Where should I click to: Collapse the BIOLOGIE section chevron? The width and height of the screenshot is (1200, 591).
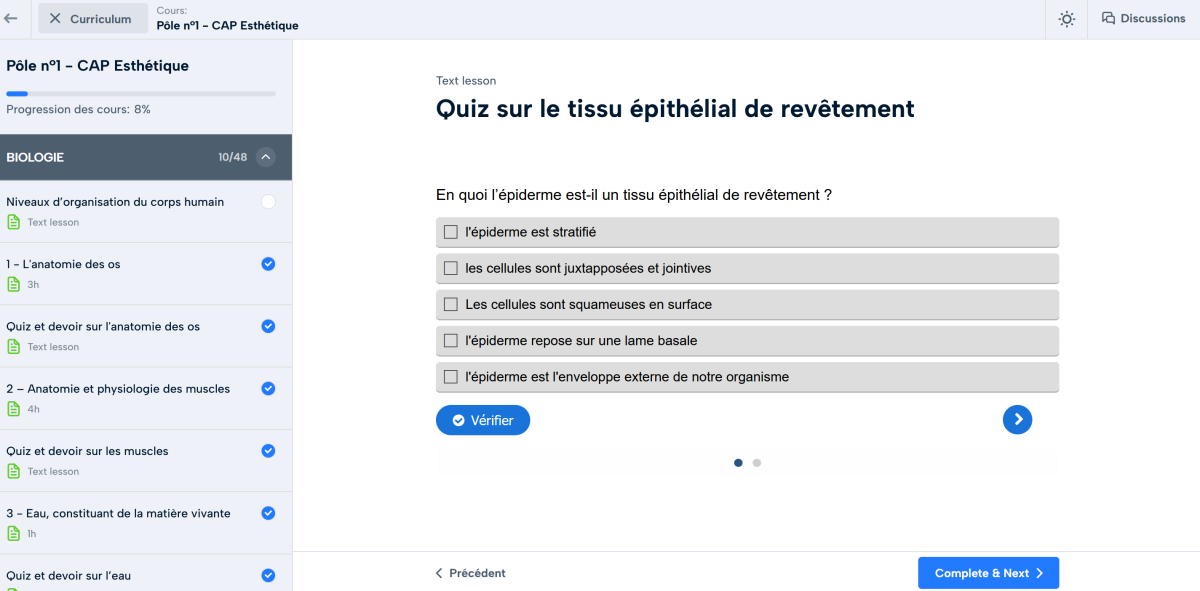coord(265,157)
